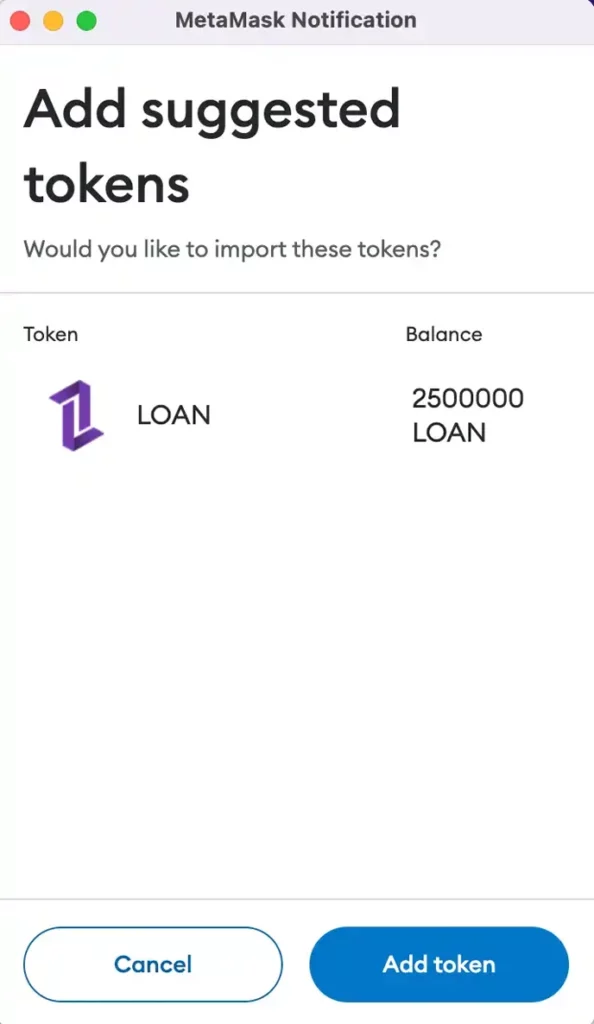
Task: Confirm with the Add token button
Action: pos(439,964)
